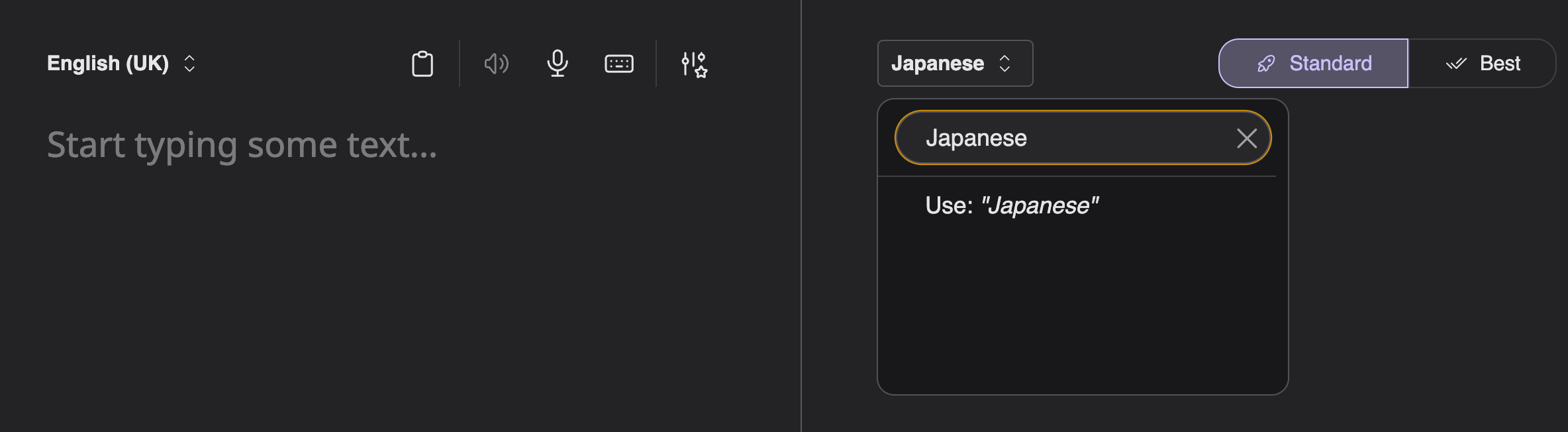1568x432 pixels.
Task: Clear the language search with the X
Action: click(1247, 138)
